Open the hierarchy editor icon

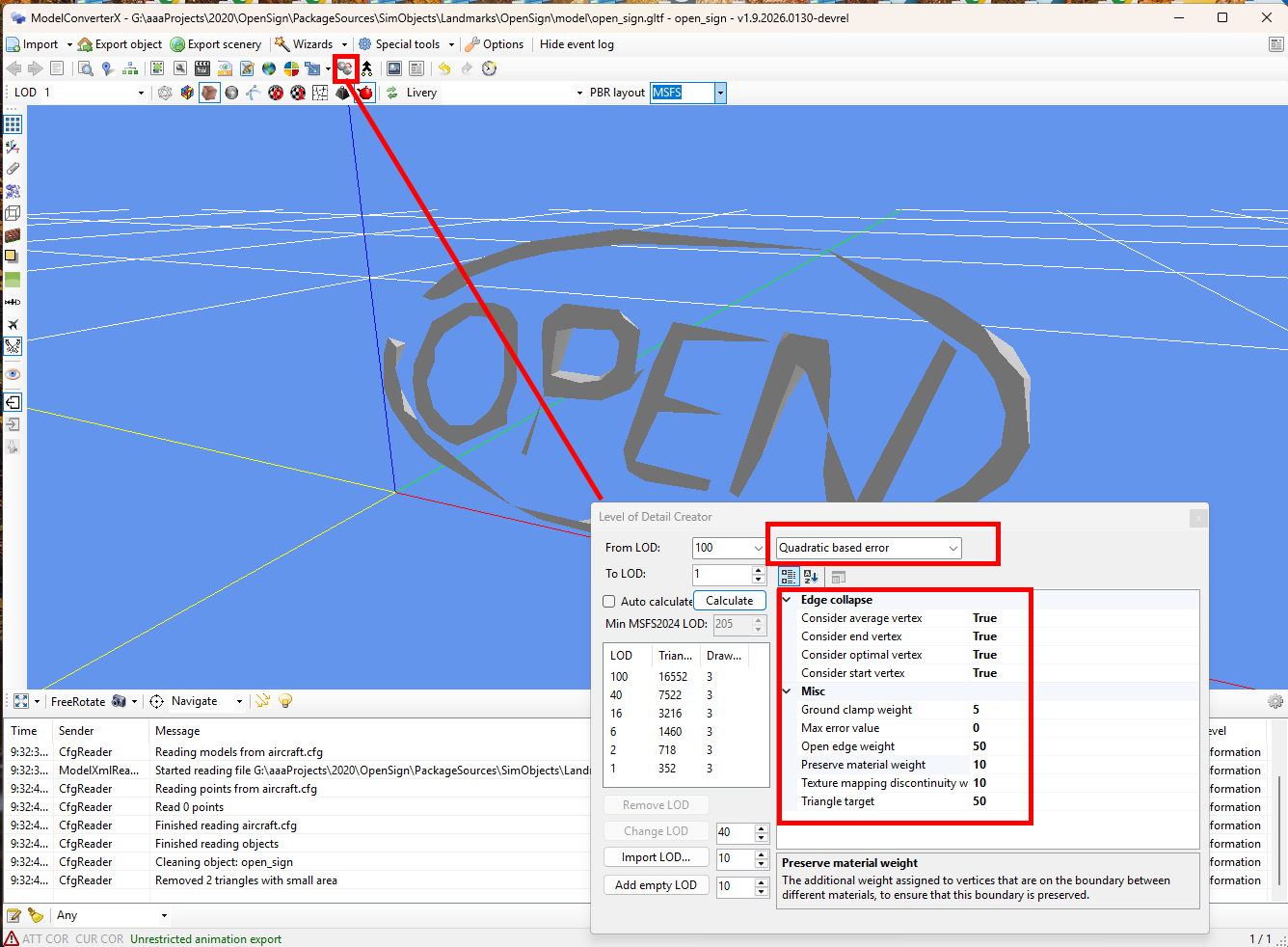click(130, 68)
